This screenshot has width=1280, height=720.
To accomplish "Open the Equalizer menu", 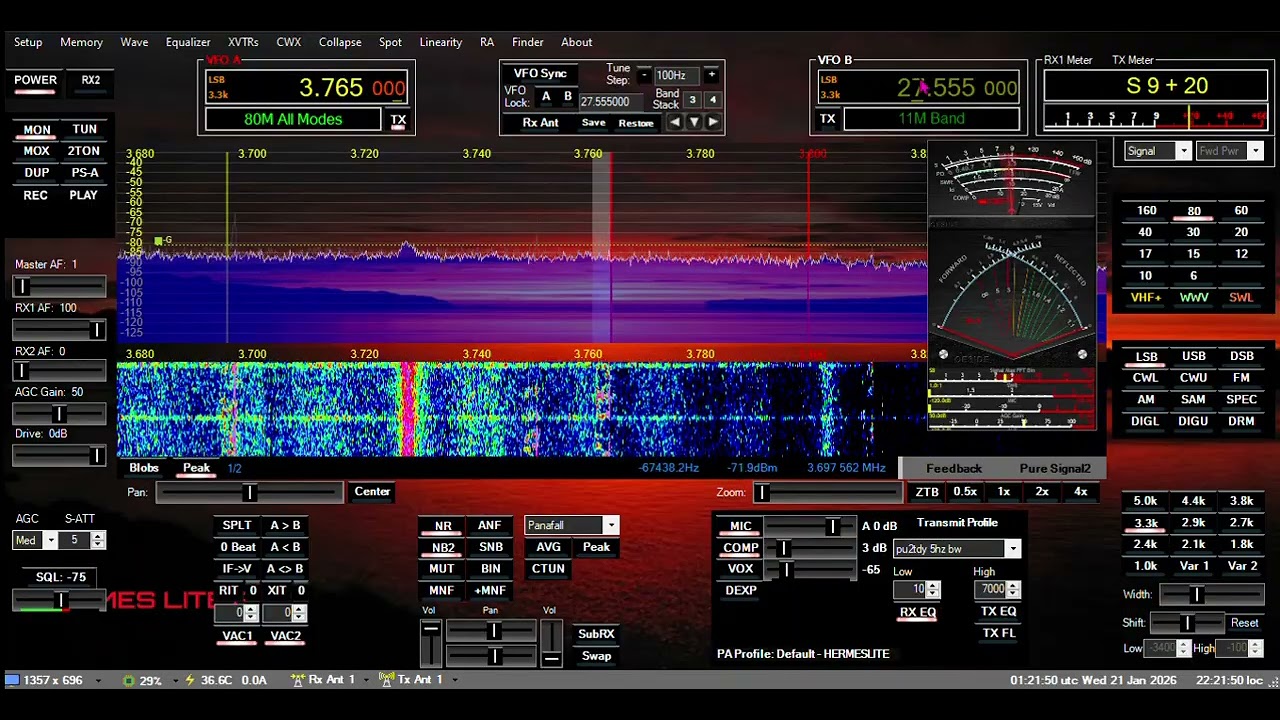I will tap(188, 42).
